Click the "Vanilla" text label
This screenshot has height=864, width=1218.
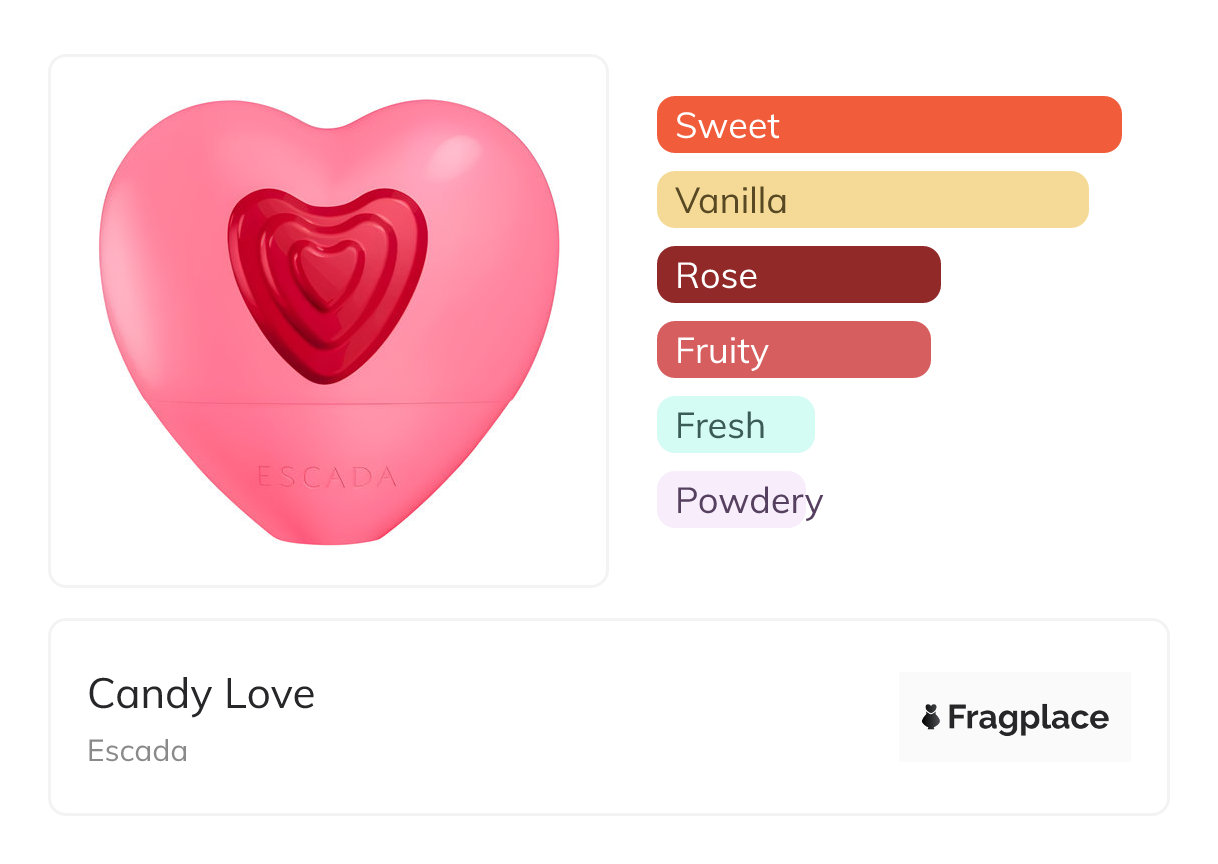coord(731,200)
